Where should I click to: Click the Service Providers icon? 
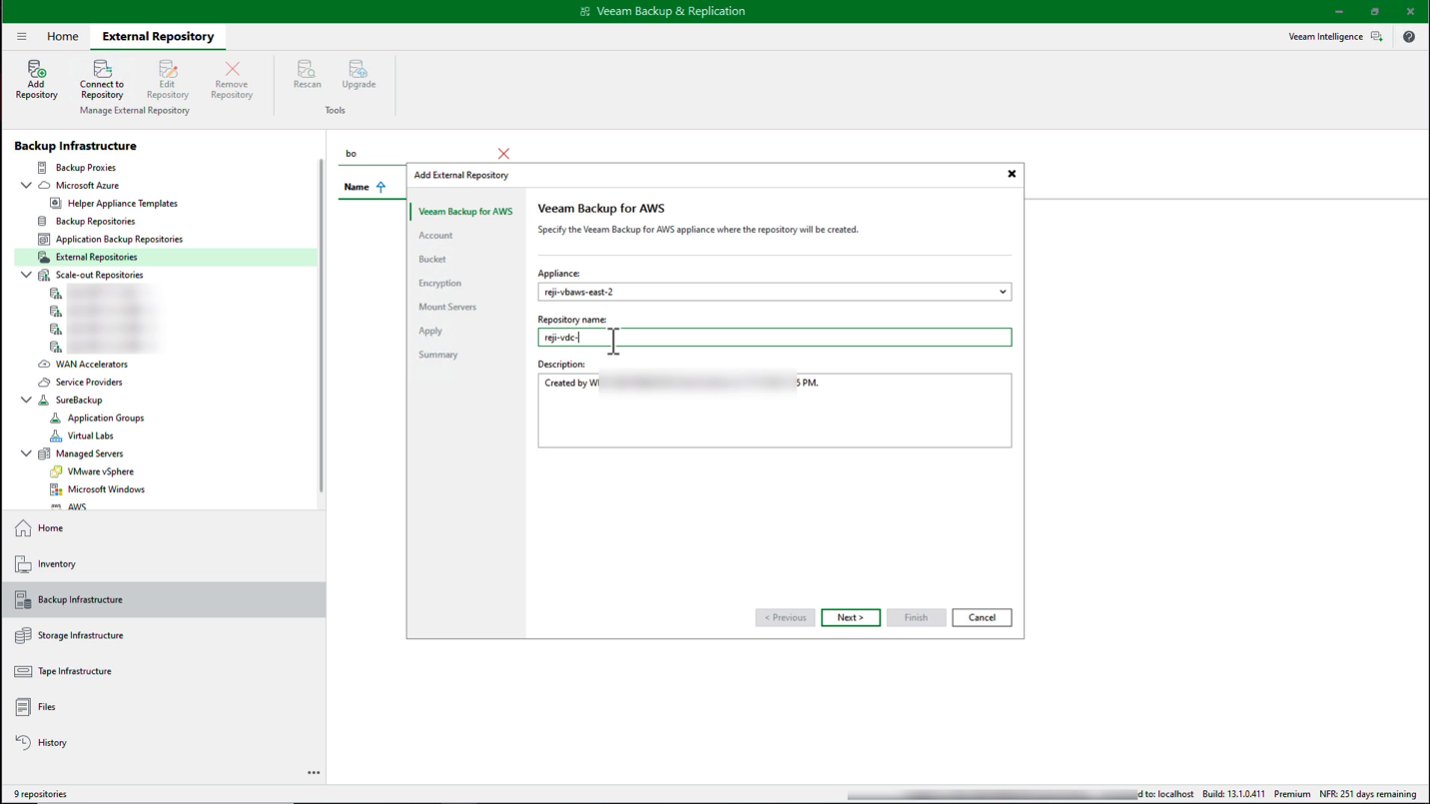coord(44,382)
